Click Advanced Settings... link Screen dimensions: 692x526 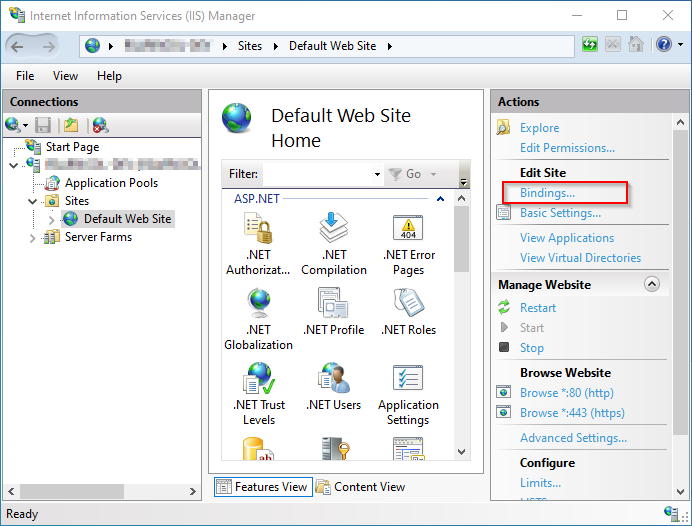(573, 437)
